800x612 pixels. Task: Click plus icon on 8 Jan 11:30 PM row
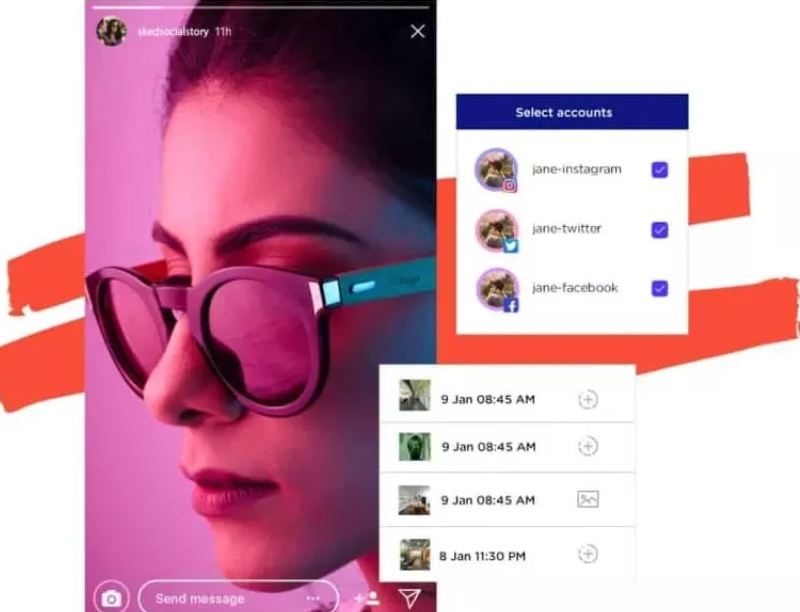click(588, 554)
